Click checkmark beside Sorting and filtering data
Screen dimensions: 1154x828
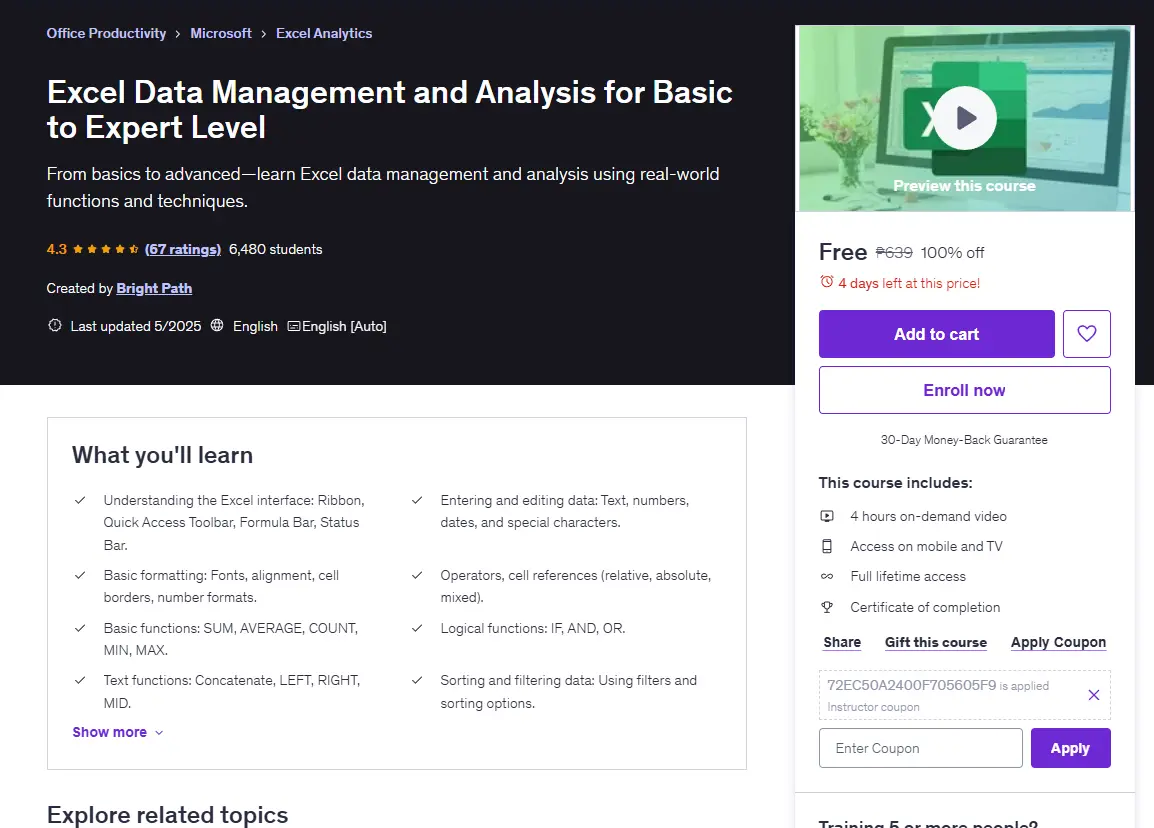click(417, 681)
